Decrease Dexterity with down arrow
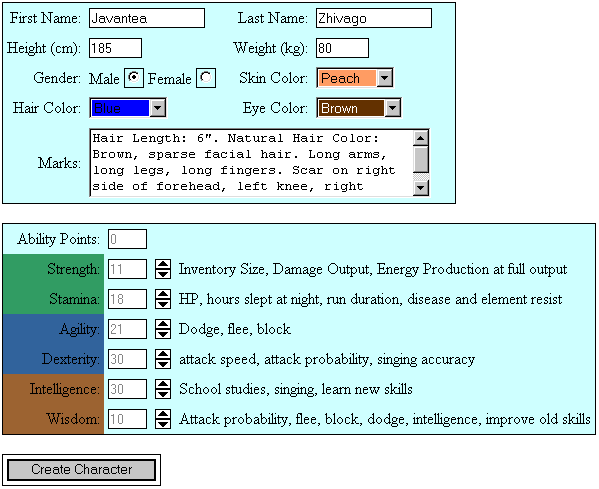 pyautogui.click(x=163, y=364)
